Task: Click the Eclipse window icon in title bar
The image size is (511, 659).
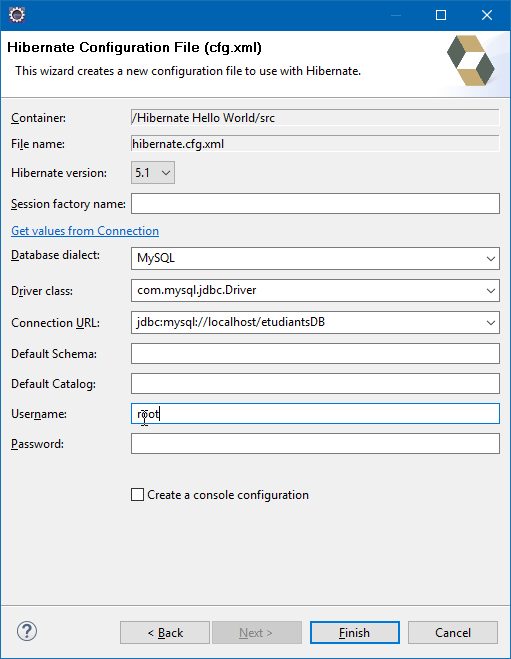Action: [17, 15]
